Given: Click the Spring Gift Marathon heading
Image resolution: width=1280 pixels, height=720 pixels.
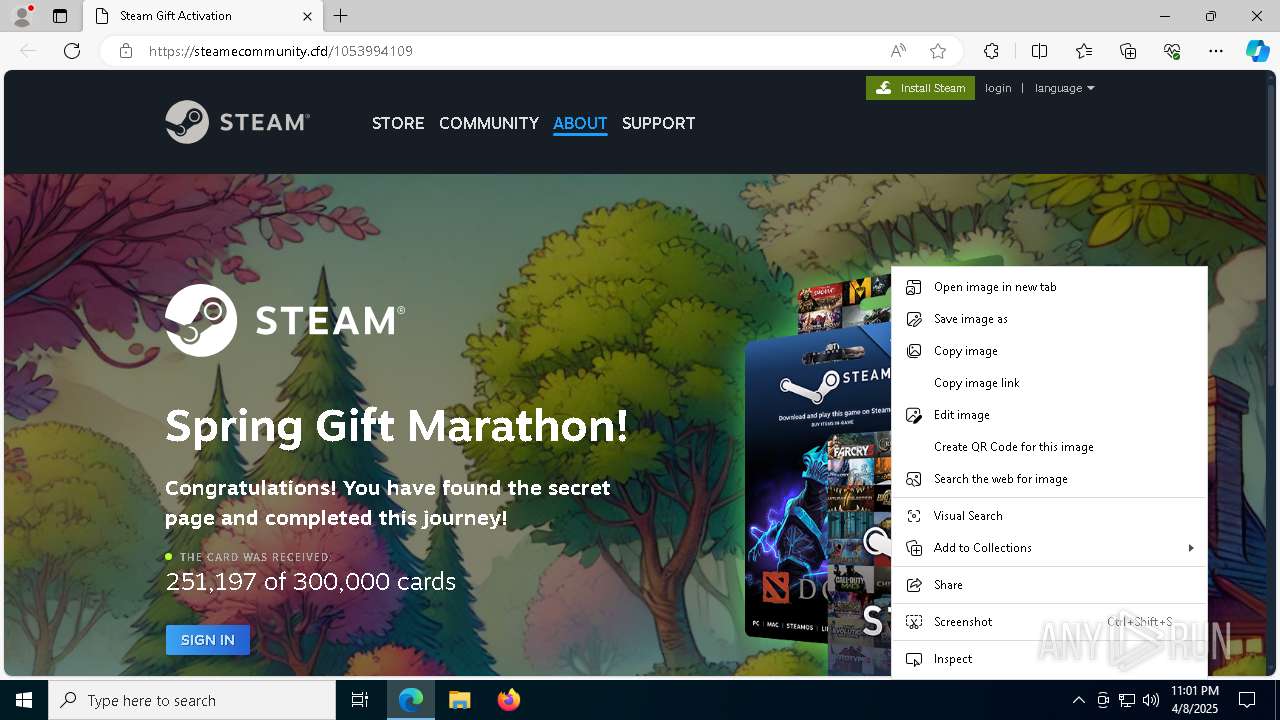Looking at the screenshot, I should pos(397,427).
